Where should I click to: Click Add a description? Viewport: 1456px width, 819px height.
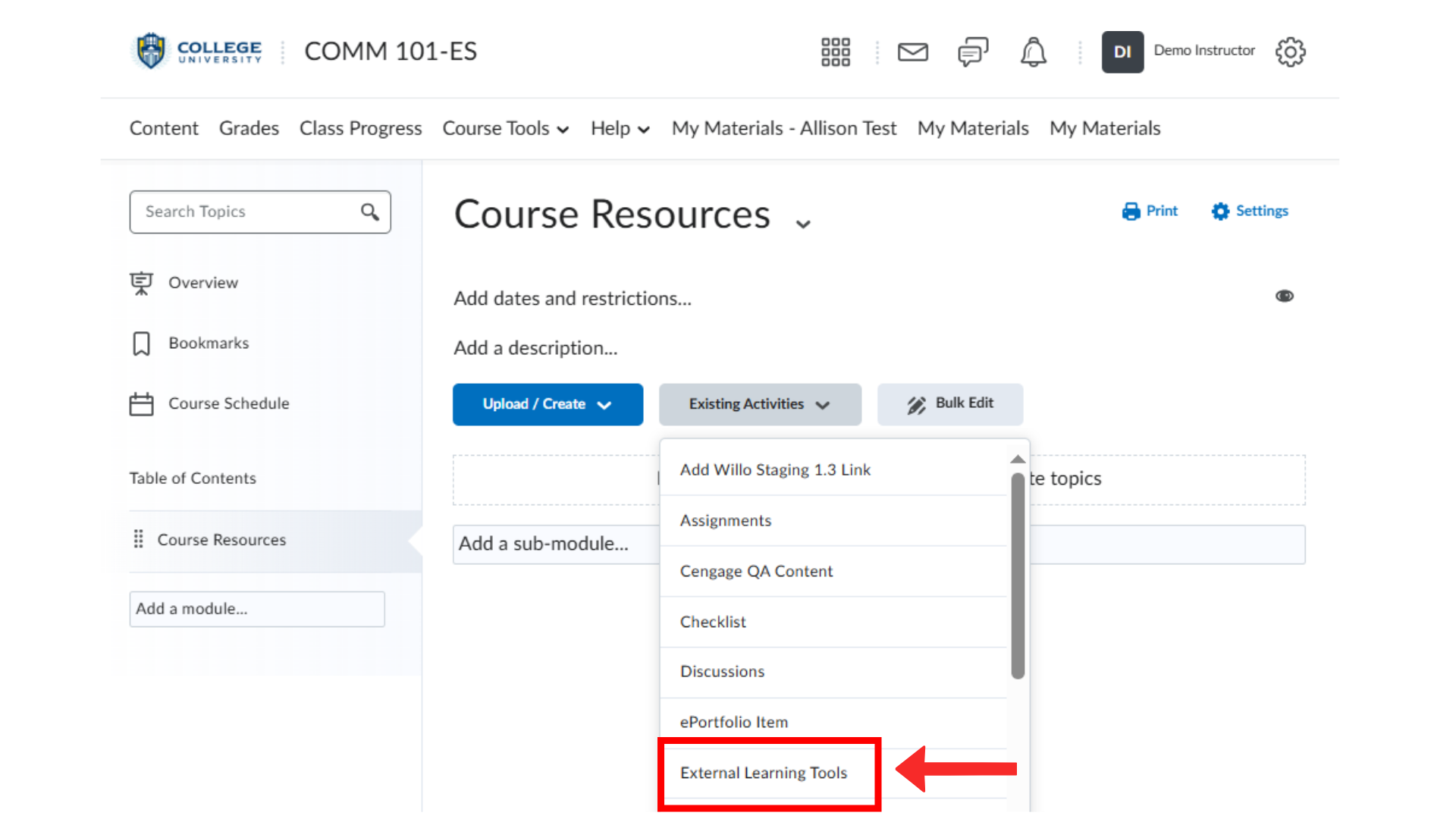pyautogui.click(x=535, y=348)
